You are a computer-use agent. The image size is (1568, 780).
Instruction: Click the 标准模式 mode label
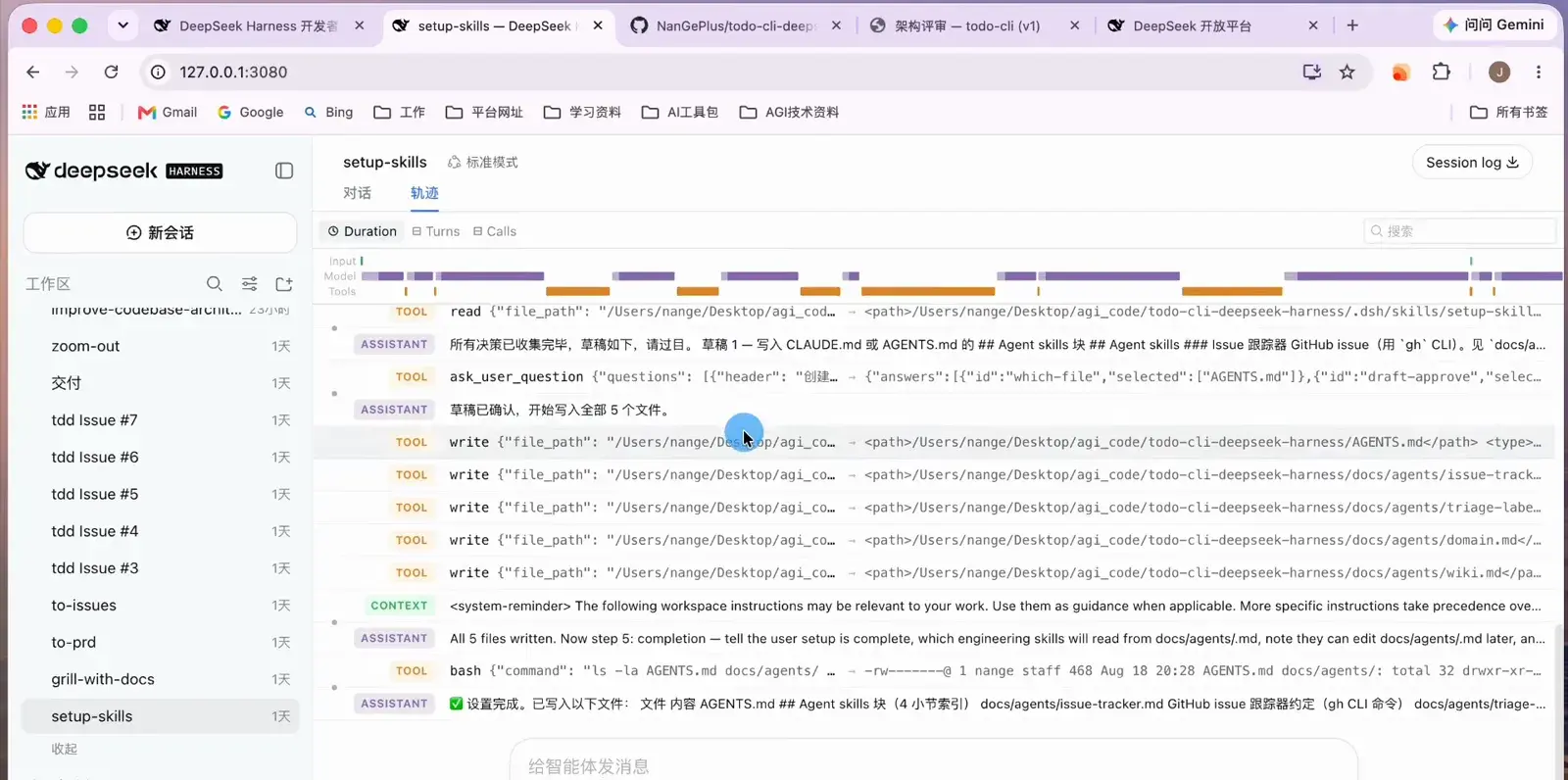(483, 162)
